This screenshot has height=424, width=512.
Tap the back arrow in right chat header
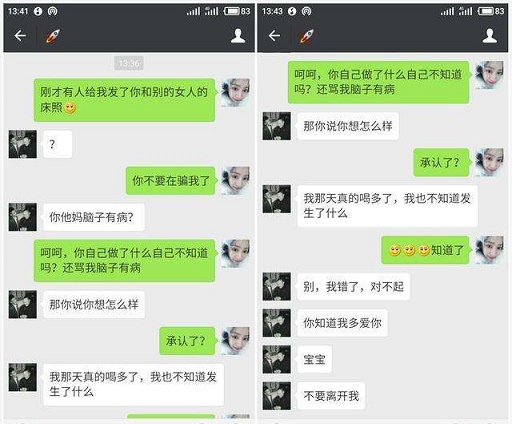coord(274,35)
